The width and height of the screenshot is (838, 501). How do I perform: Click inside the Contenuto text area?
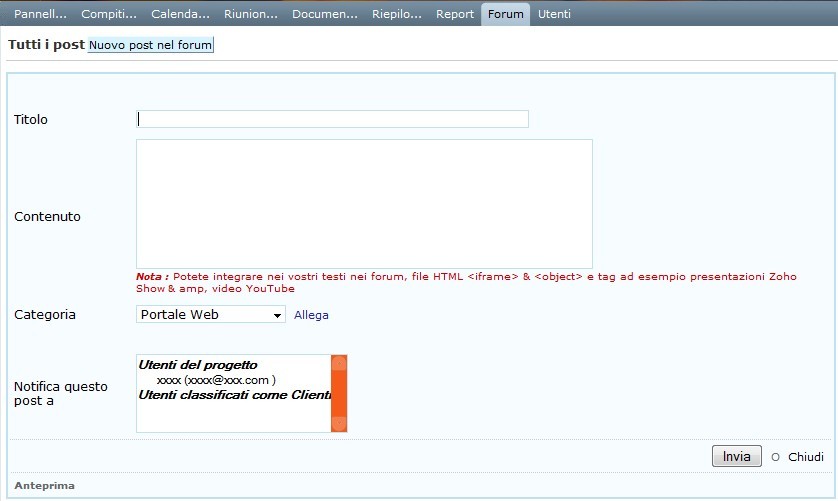click(364, 204)
